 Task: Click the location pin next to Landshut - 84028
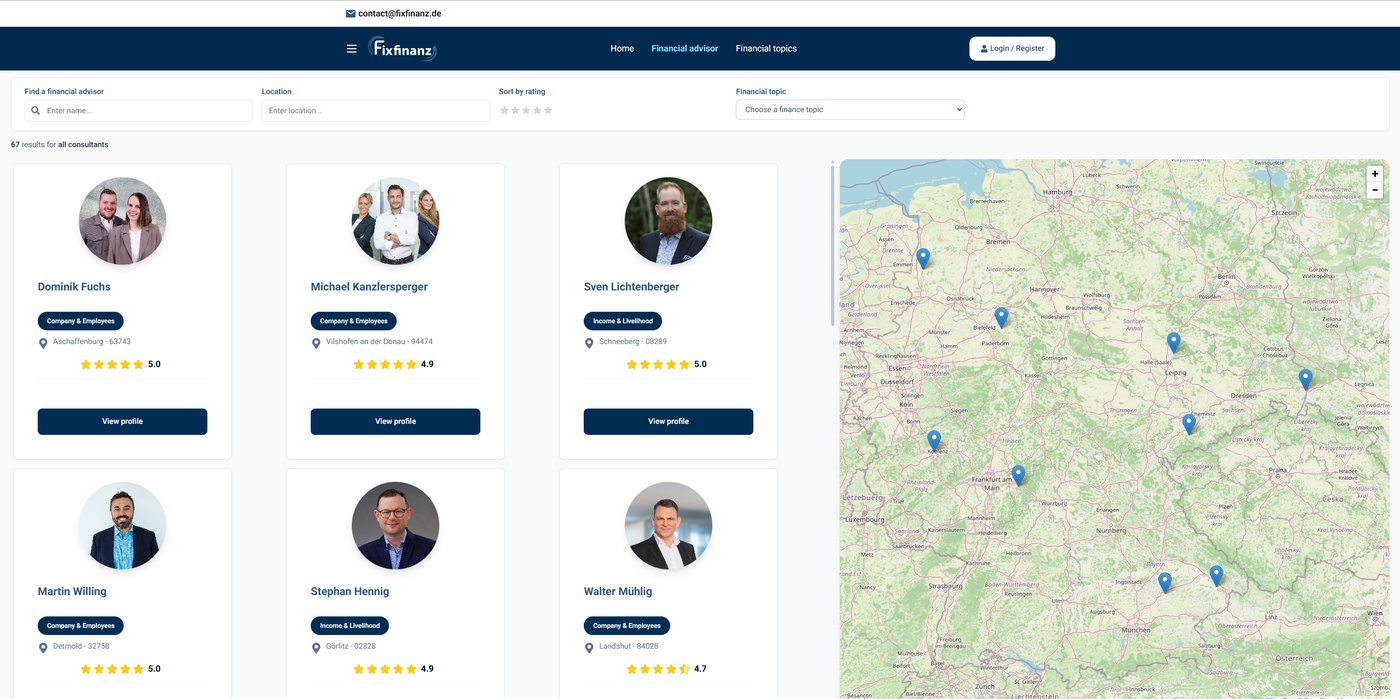589,648
